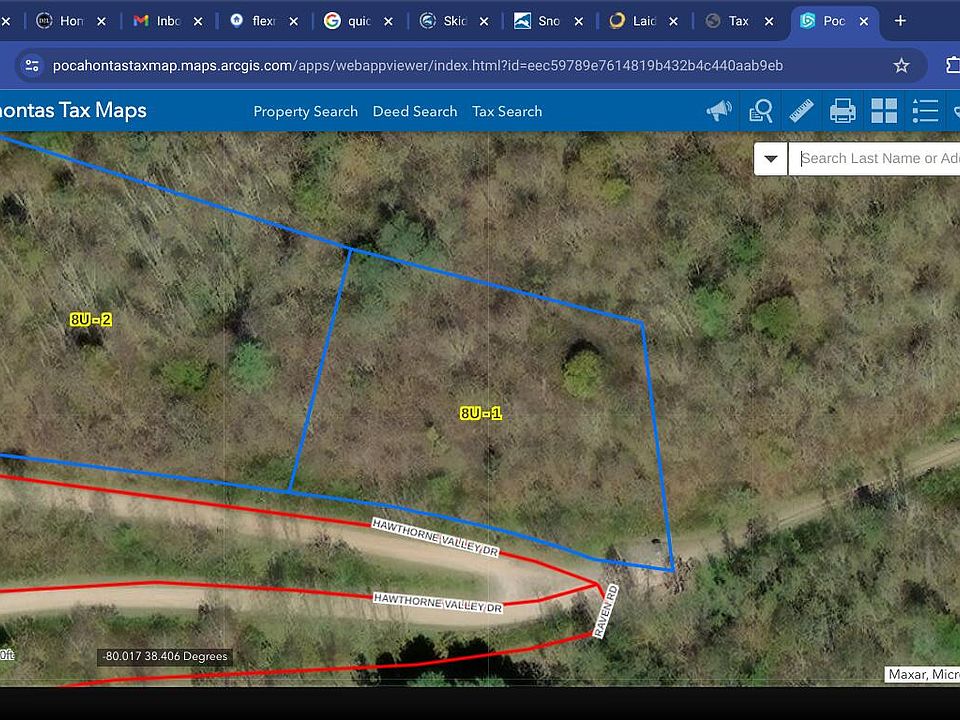Screen dimensions: 960x720
Task: Expand the search source dropdown arrow
Action: (770, 158)
